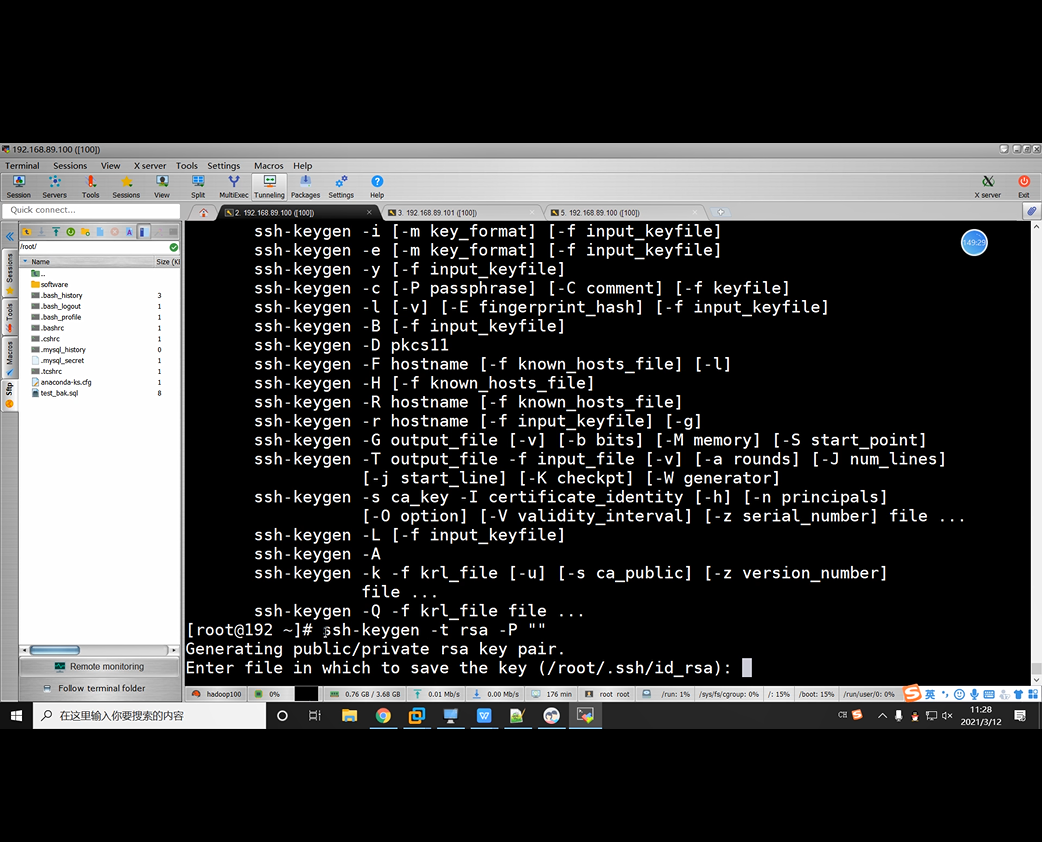The height and width of the screenshot is (842, 1042).
Task: Click the file list horizontal scrollbar
Action: coord(99,650)
